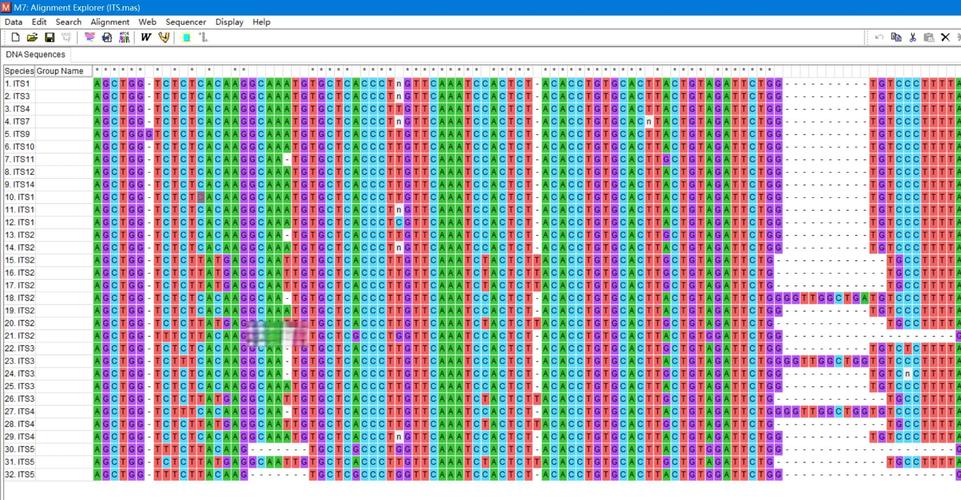Open the Sequencer menu
Viewport: 961px width, 500px height.
pos(186,21)
